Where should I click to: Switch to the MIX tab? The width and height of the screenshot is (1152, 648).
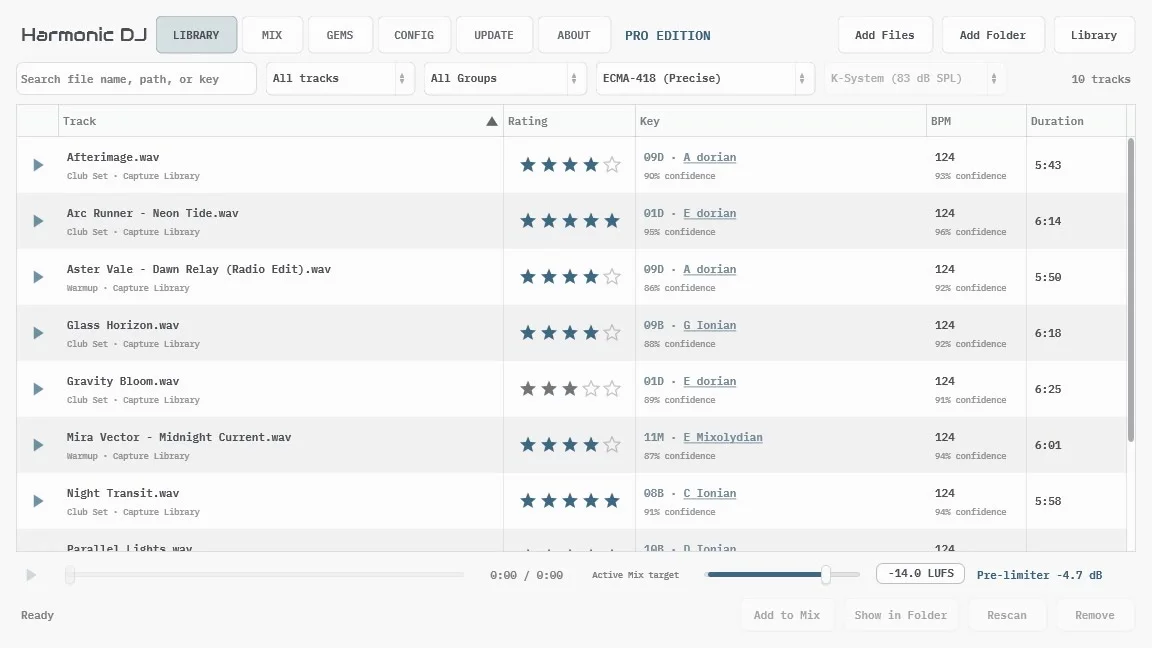coord(272,35)
